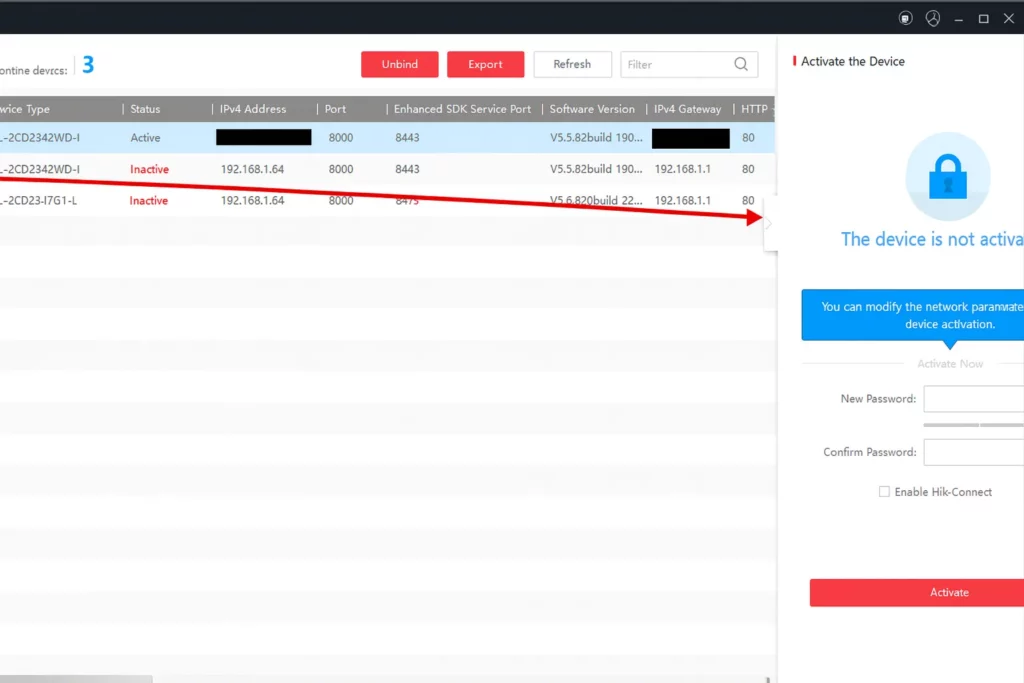Export the device list
The image size is (1024, 683).
point(485,63)
